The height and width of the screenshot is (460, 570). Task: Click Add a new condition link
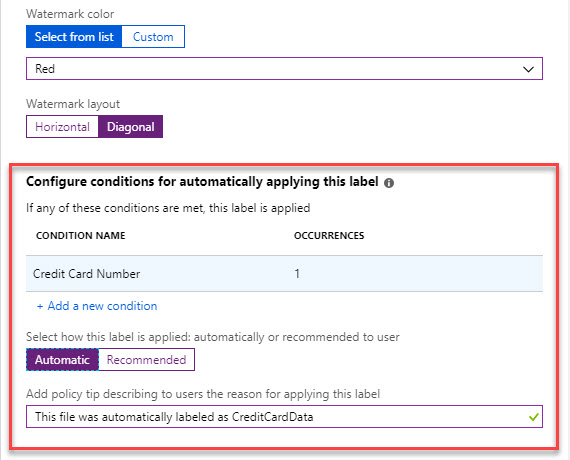click(x=102, y=306)
